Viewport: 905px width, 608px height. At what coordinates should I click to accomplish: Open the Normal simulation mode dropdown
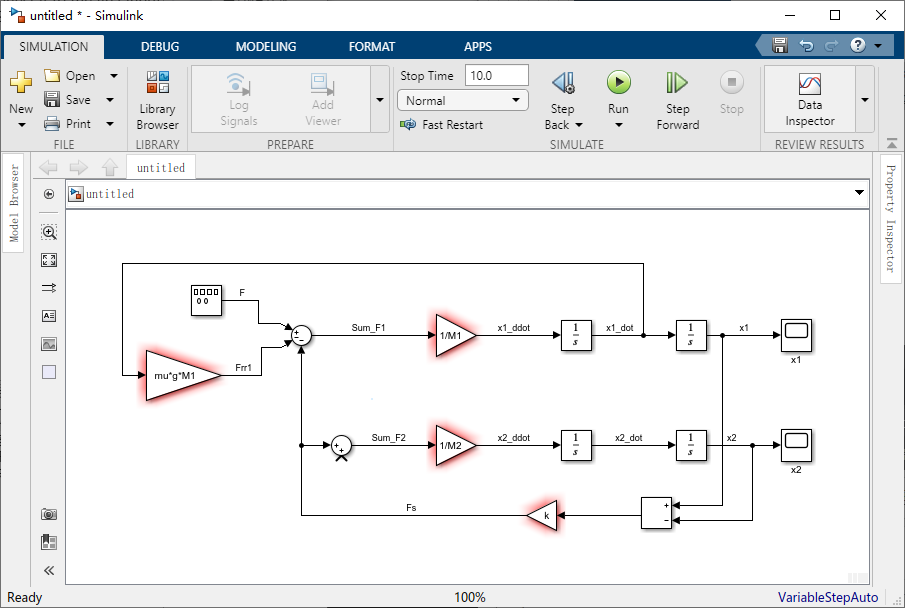pyautogui.click(x=463, y=100)
